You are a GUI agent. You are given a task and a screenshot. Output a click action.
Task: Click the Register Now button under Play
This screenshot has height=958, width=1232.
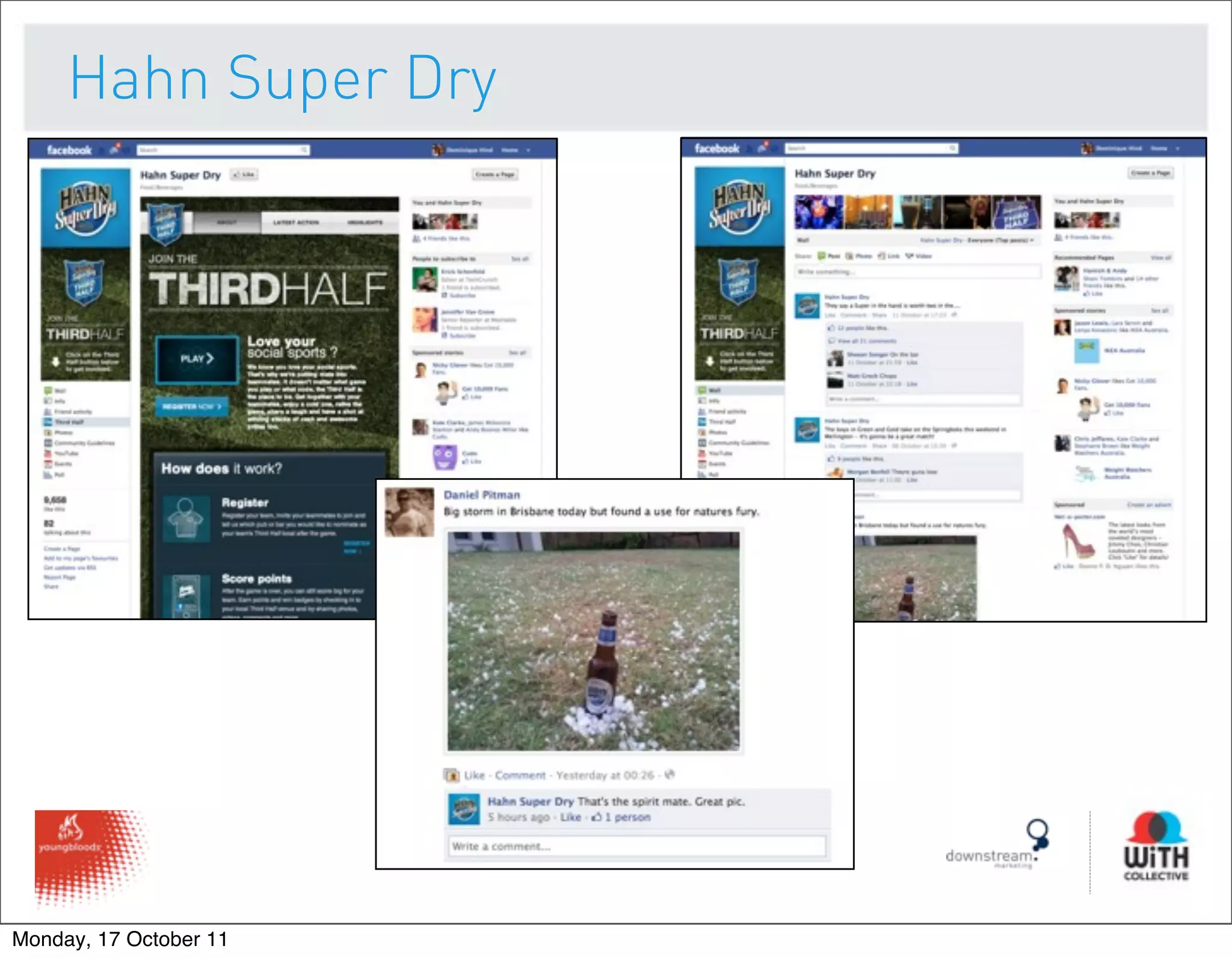tap(192, 407)
